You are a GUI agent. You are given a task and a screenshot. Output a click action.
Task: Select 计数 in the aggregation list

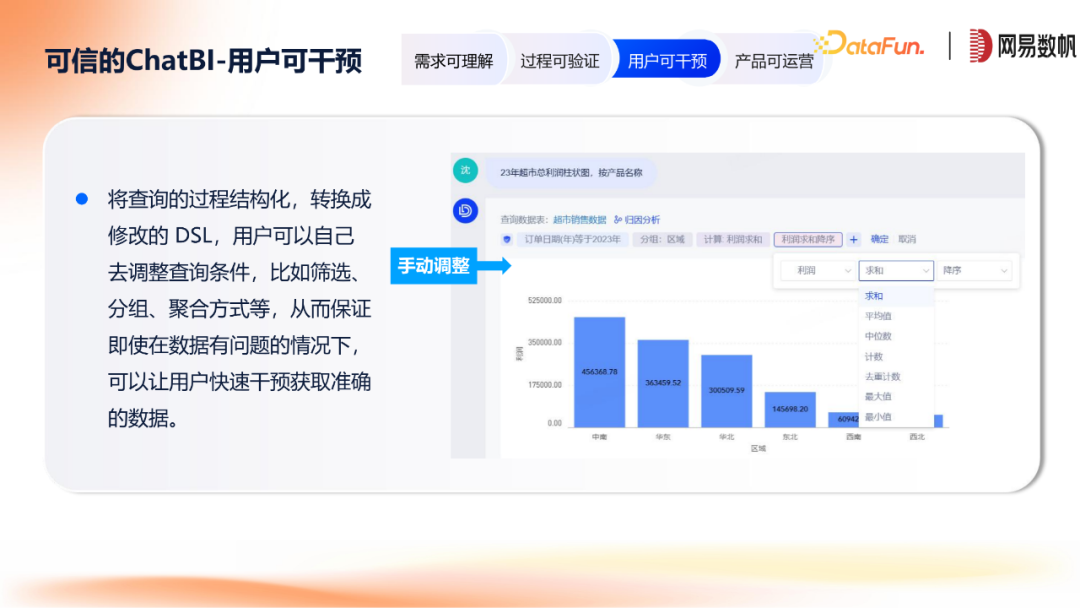coord(896,357)
